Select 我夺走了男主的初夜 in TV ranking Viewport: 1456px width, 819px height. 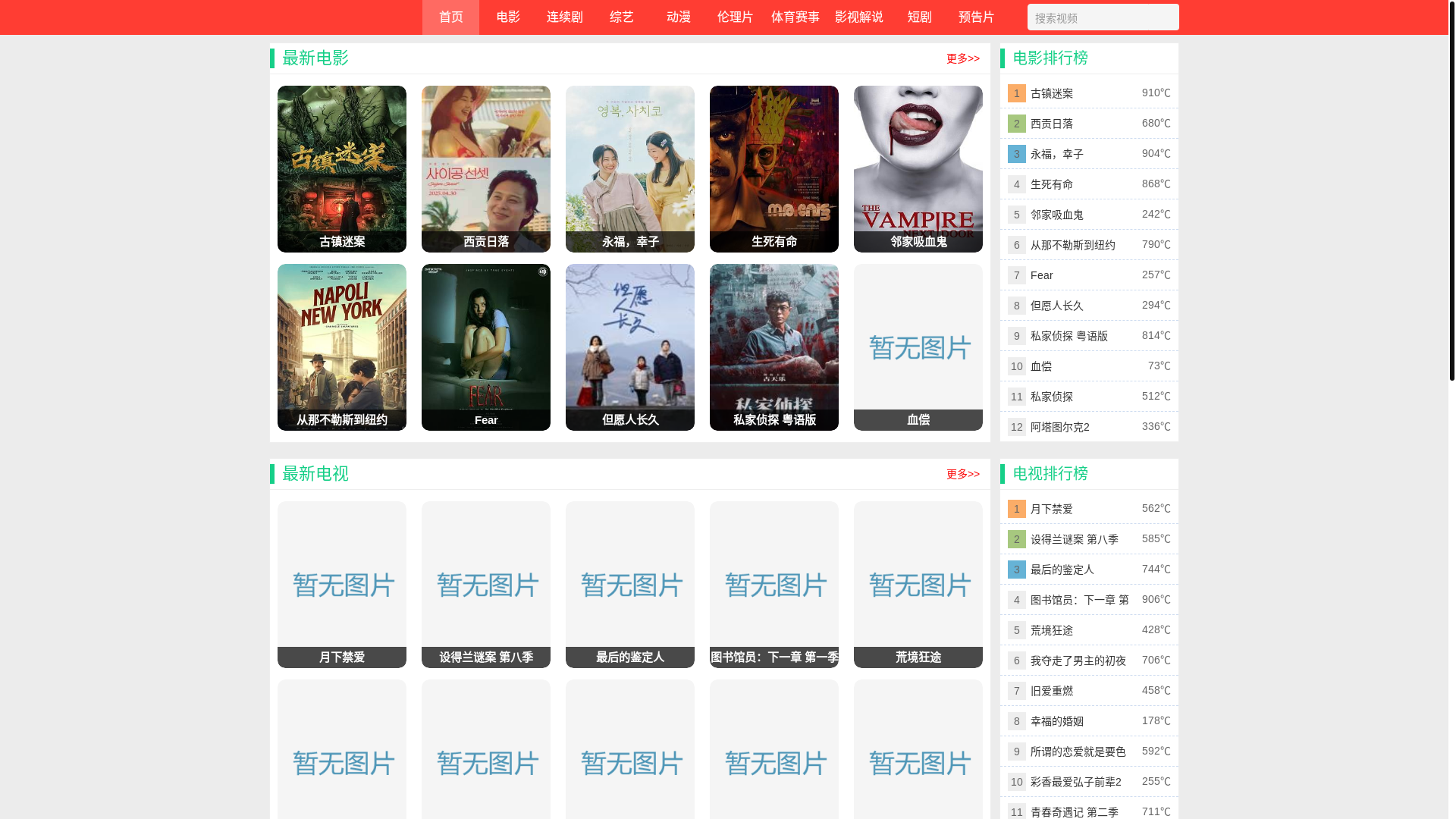click(1078, 661)
